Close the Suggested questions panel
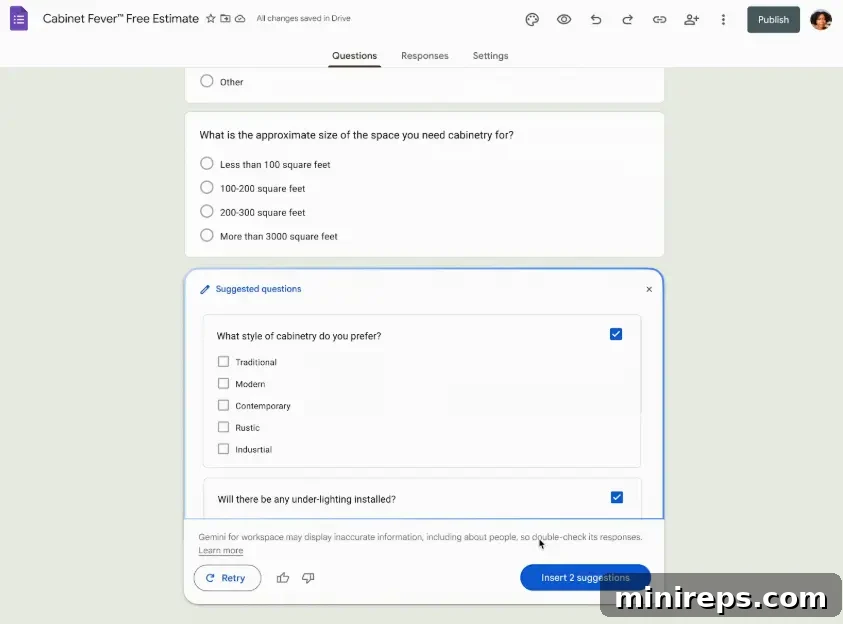843x624 pixels. coord(649,289)
